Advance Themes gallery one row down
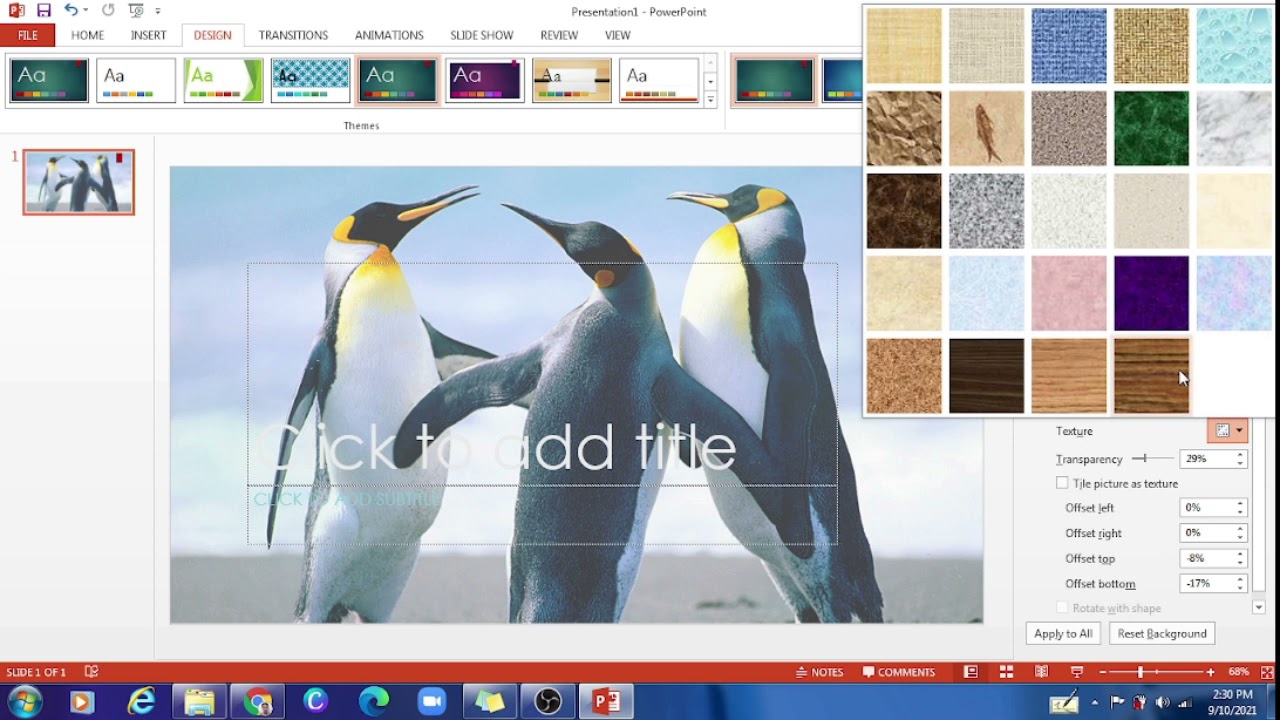This screenshot has height=720, width=1280. click(x=711, y=81)
